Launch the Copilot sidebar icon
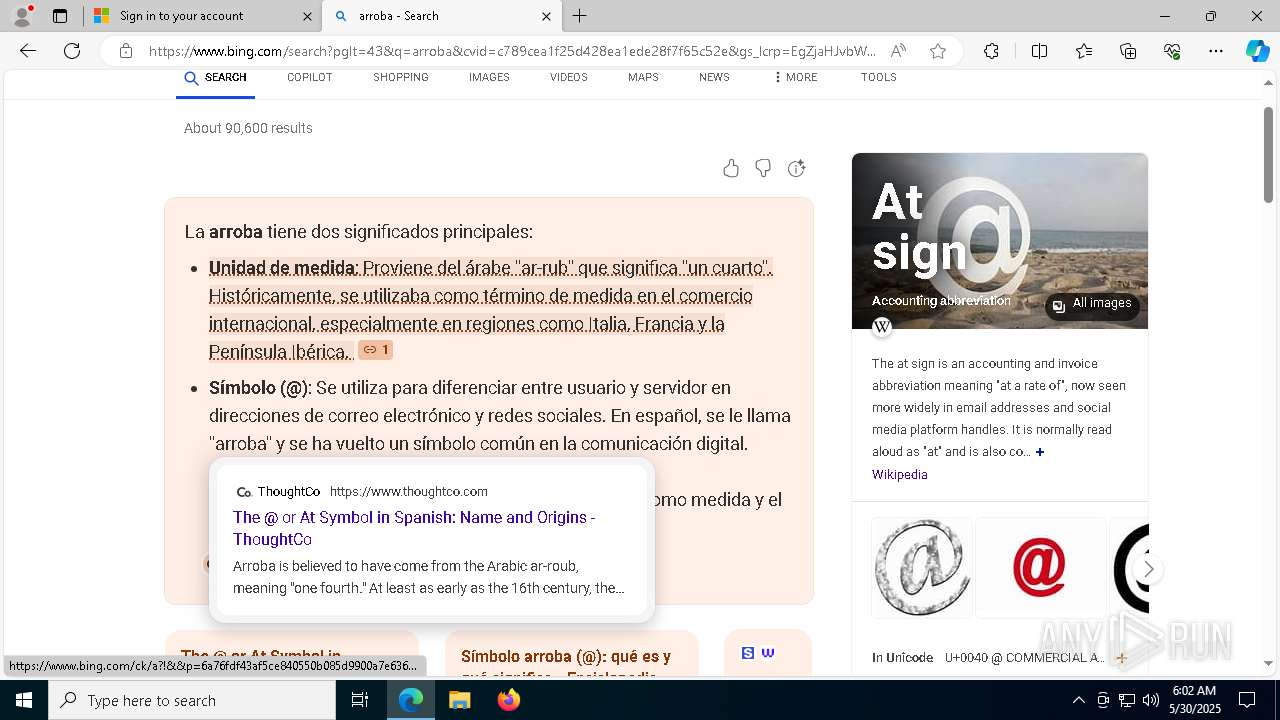 point(1257,51)
